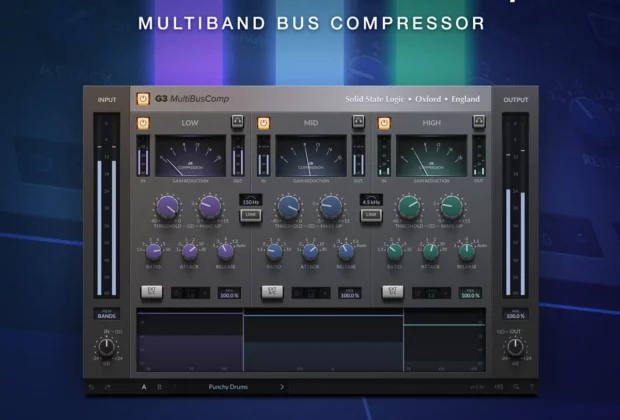Click the Solid State Logic Oxford England text

[412, 99]
